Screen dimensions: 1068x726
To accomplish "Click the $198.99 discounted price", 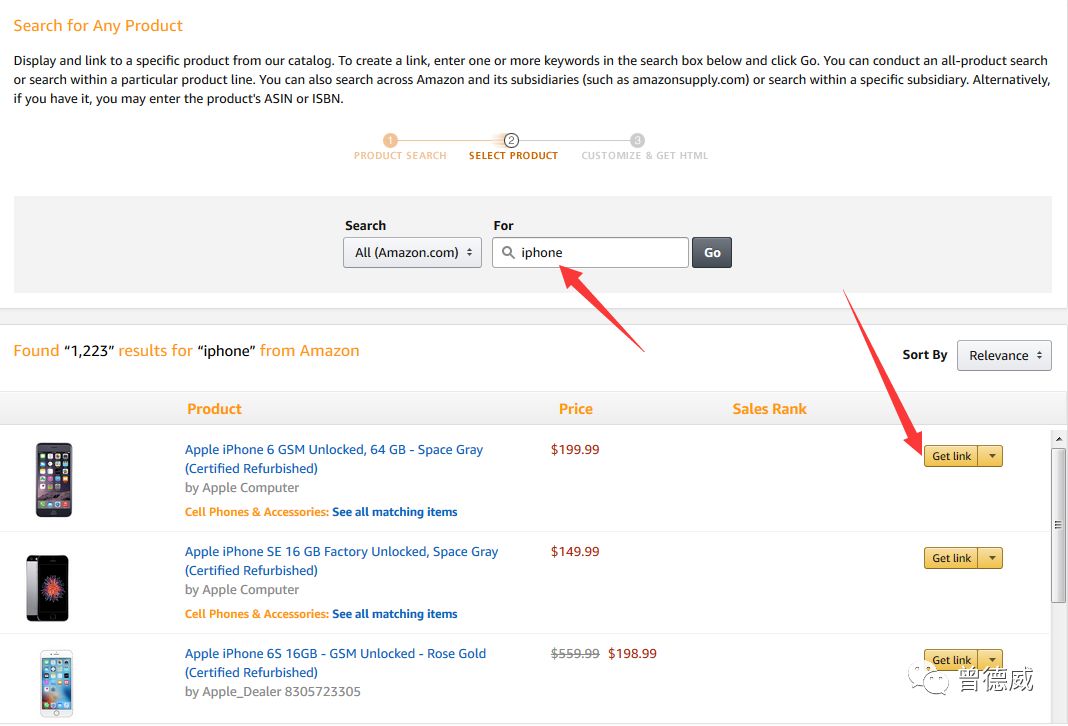I will point(632,654).
